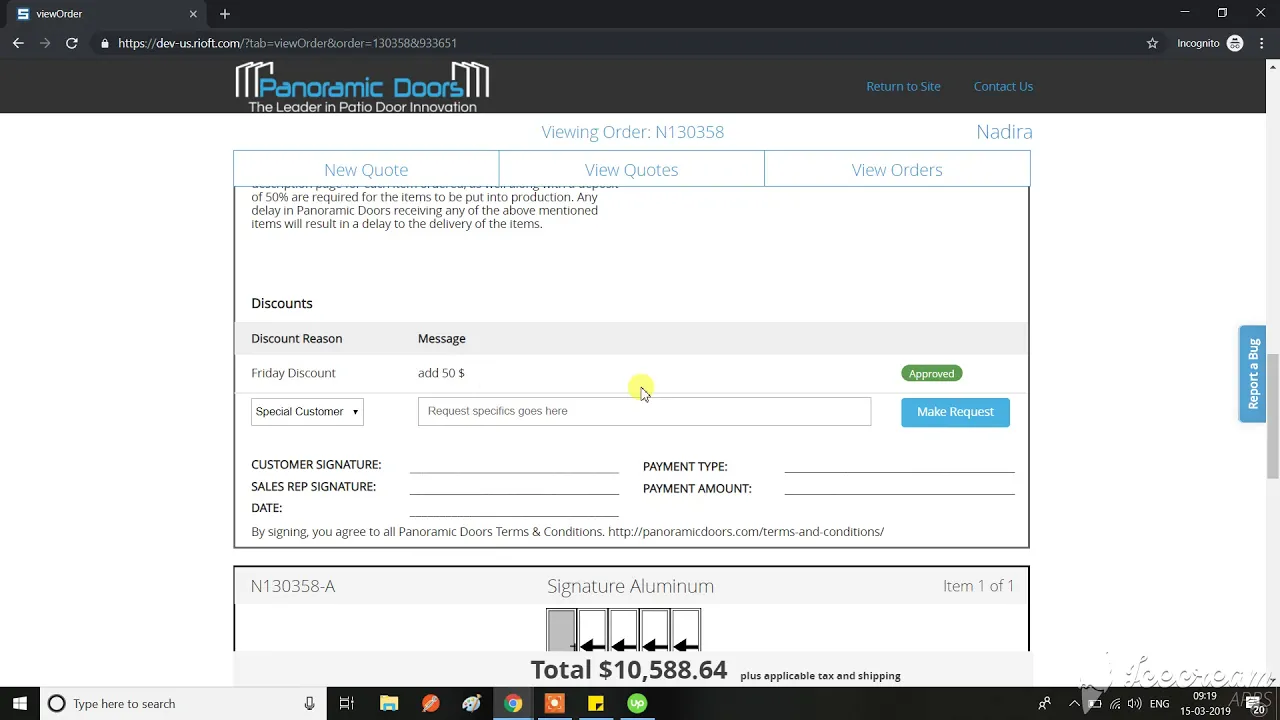Viewport: 1280px width, 720px height.
Task: Click the Nadira user name
Action: 1004,132
